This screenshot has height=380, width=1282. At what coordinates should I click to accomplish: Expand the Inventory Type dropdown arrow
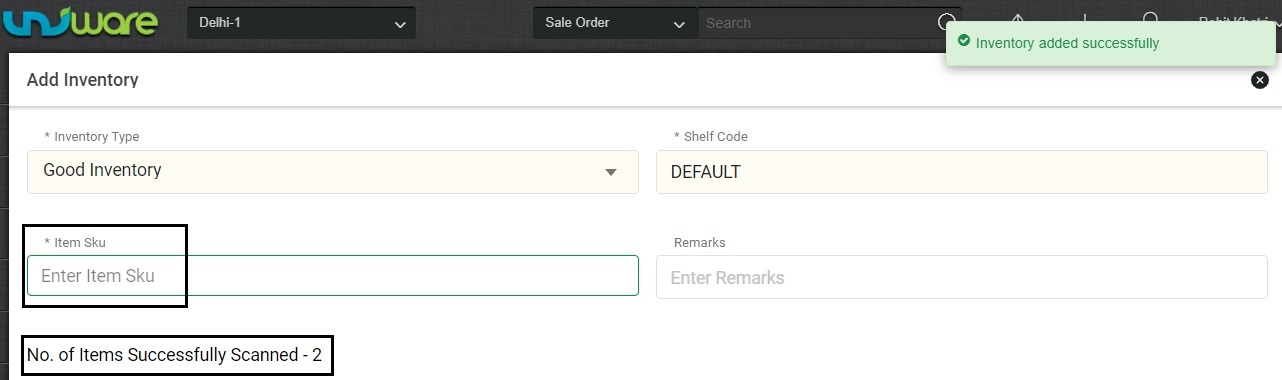tap(611, 172)
